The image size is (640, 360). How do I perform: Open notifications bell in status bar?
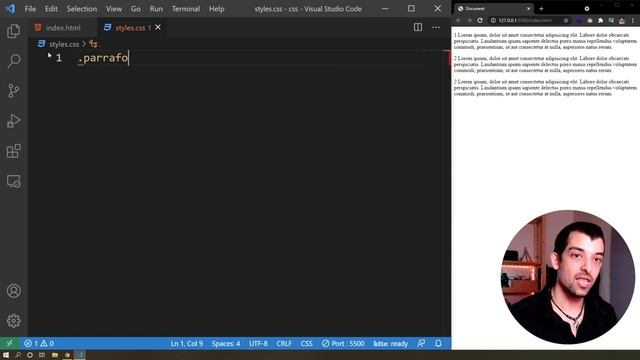click(x=438, y=343)
